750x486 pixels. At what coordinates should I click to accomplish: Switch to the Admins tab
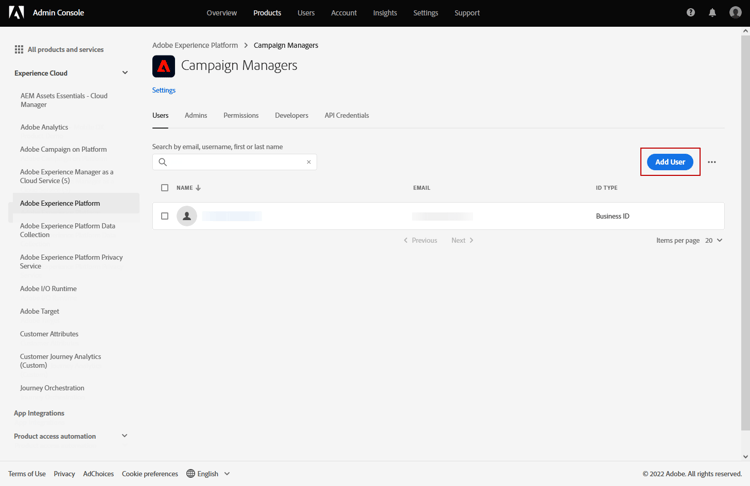pyautogui.click(x=196, y=115)
